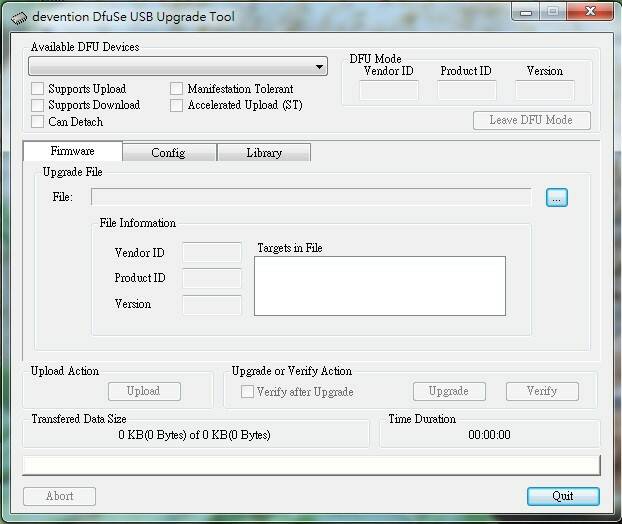Click the File Information Version field
The height and width of the screenshot is (524, 622).
point(212,305)
